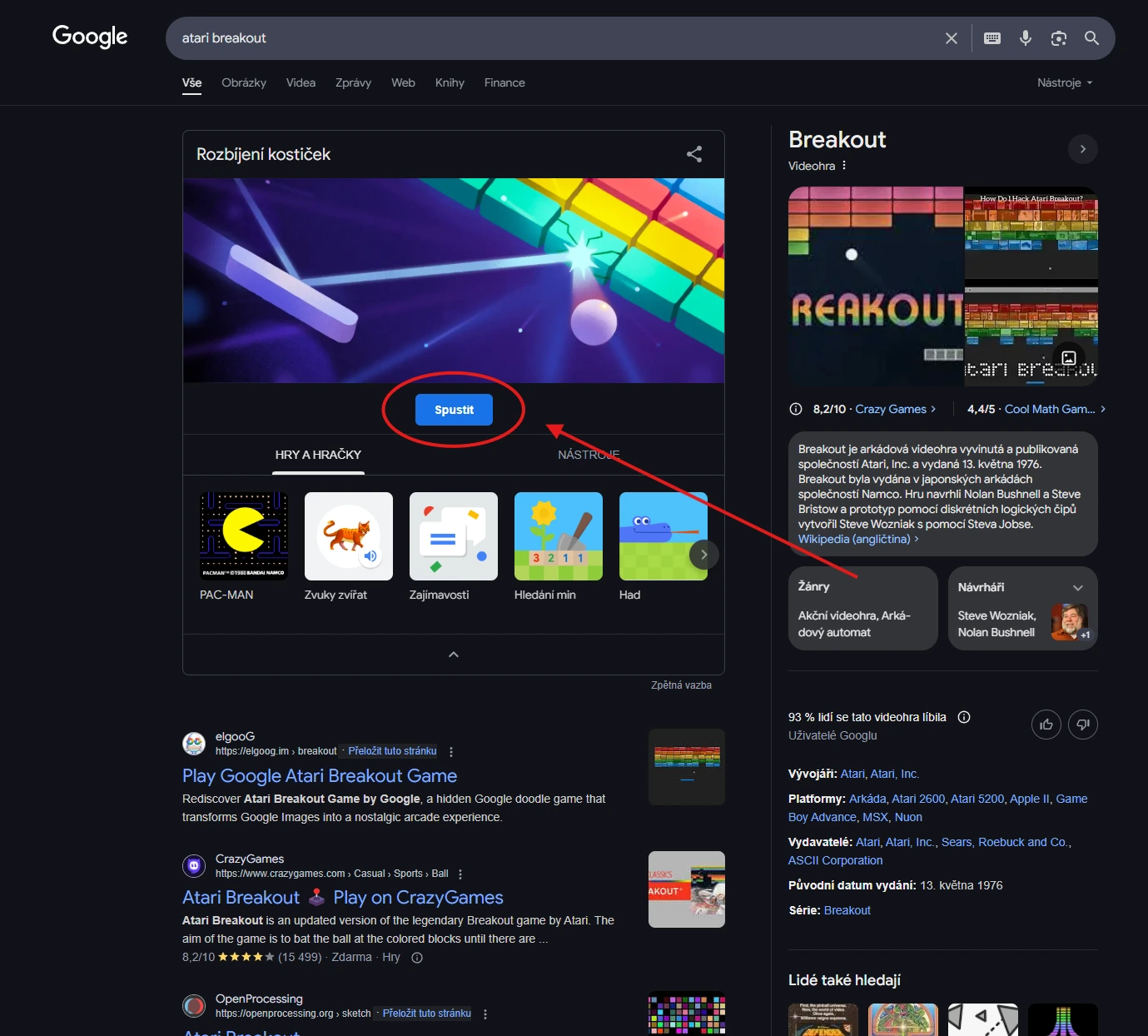
Task: Show info icon next to 8,2/10 rating
Action: coord(796,409)
